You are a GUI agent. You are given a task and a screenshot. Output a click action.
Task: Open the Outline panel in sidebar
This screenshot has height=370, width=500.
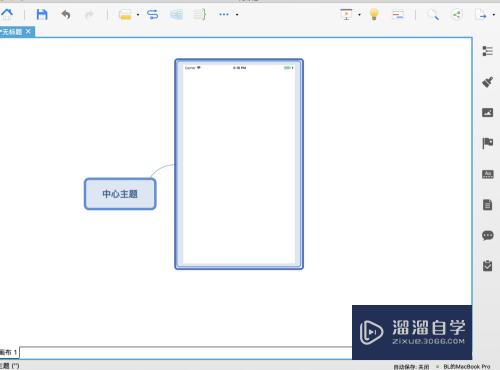coord(487,51)
